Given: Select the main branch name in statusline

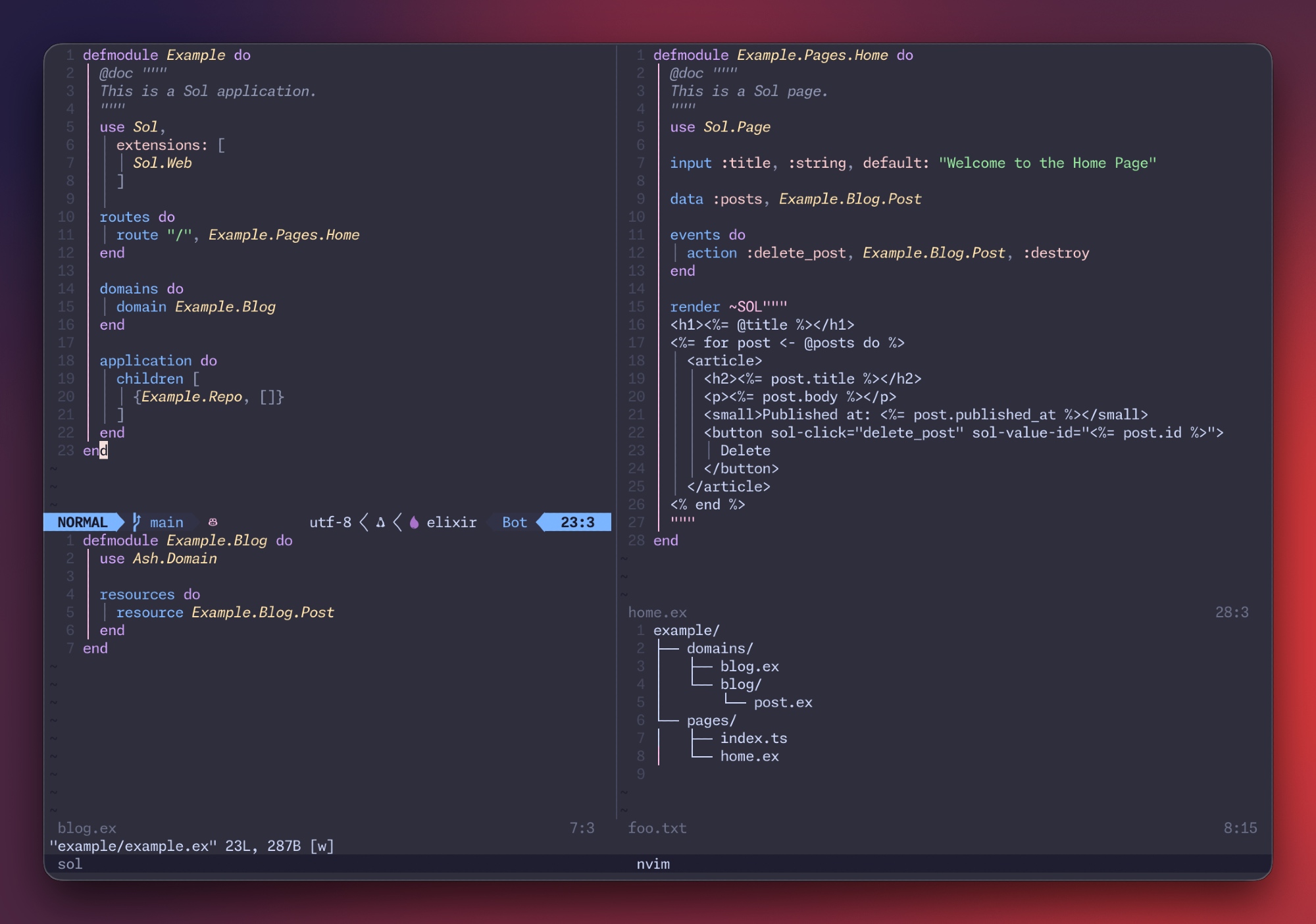Looking at the screenshot, I should pos(166,522).
